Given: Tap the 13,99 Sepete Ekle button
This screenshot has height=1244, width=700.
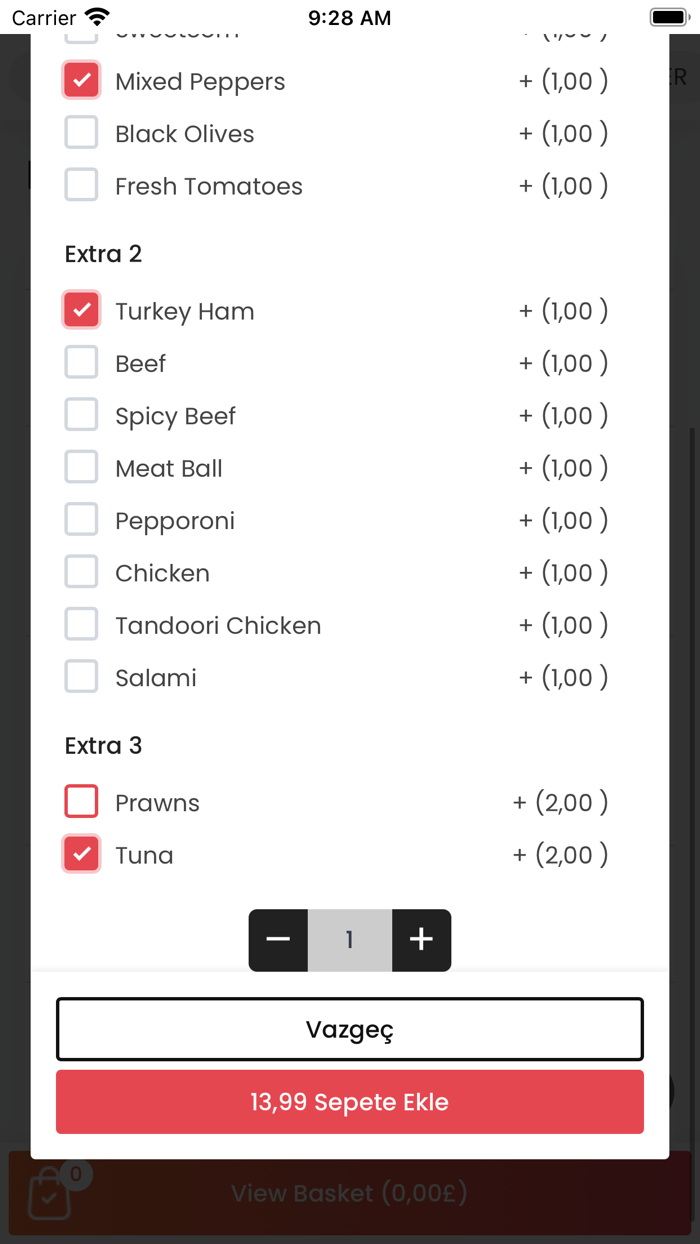Looking at the screenshot, I should (x=349, y=1102).
